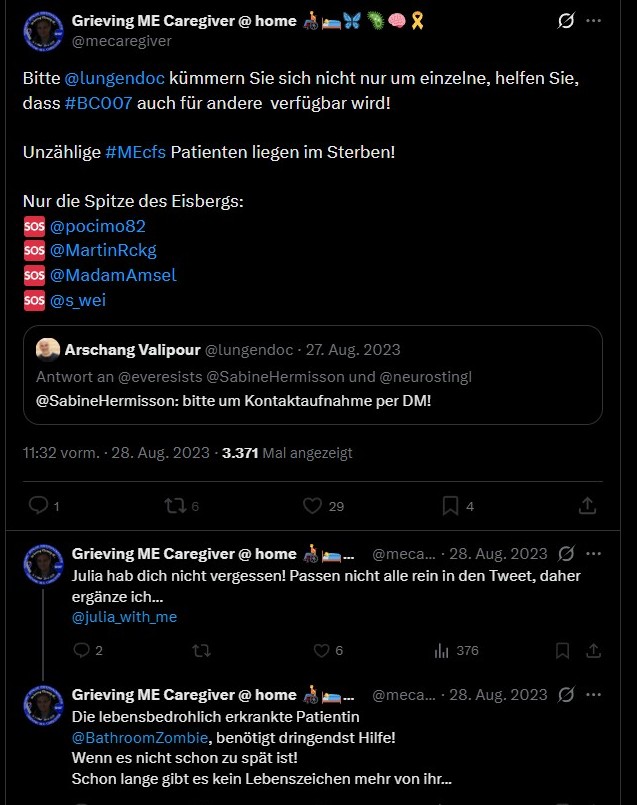637x805 pixels.
Task: Open more options on the BathroomZombie tweet
Action: [x=596, y=695]
